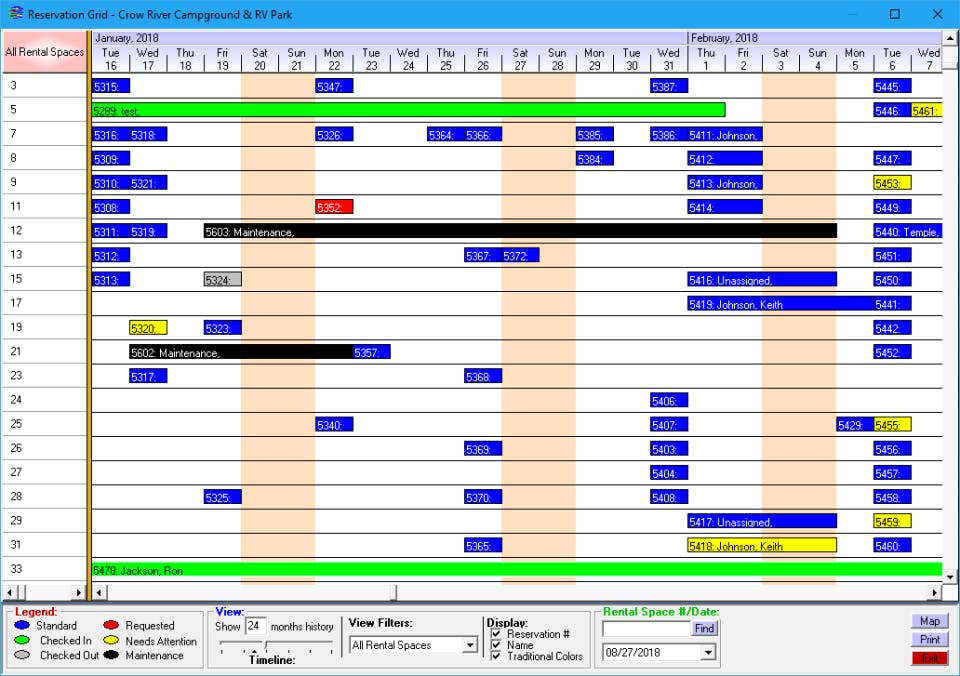Click the Map button
Screen dimensions: 960x676
click(x=929, y=621)
